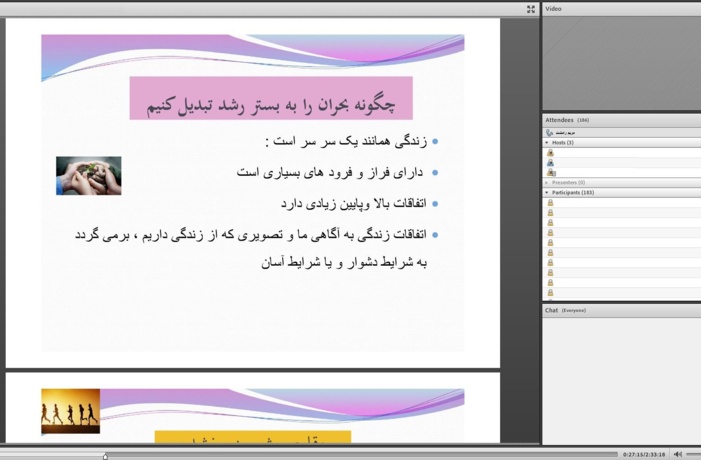The height and width of the screenshot is (460, 701).
Task: Collapse the Participants (183) group
Action: tap(546, 193)
